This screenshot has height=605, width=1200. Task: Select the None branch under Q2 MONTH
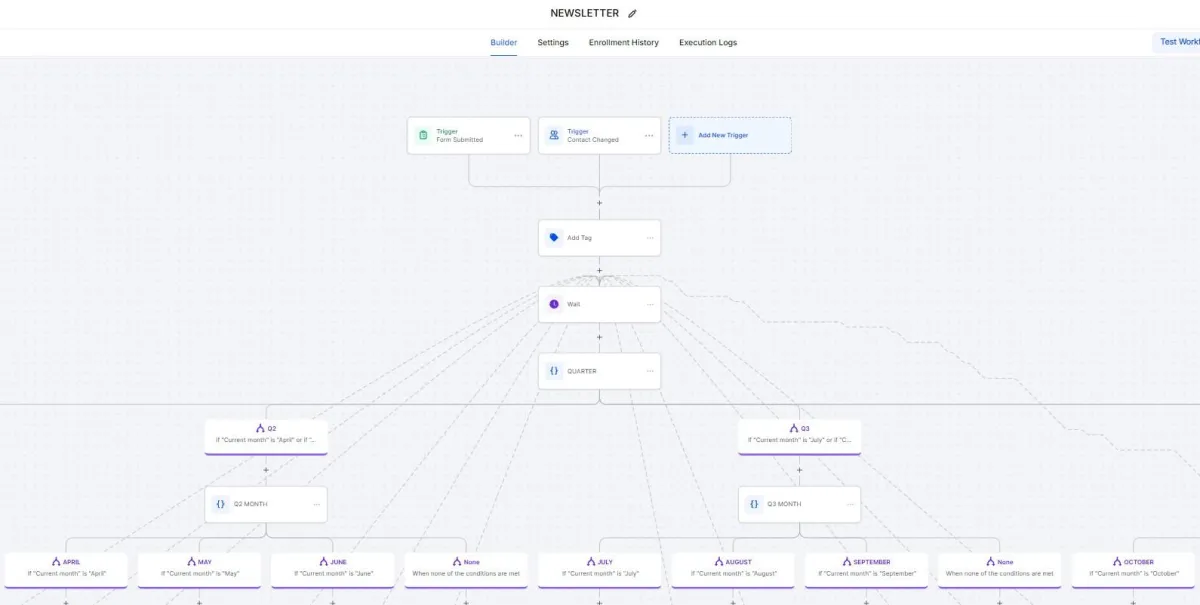[x=466, y=568]
